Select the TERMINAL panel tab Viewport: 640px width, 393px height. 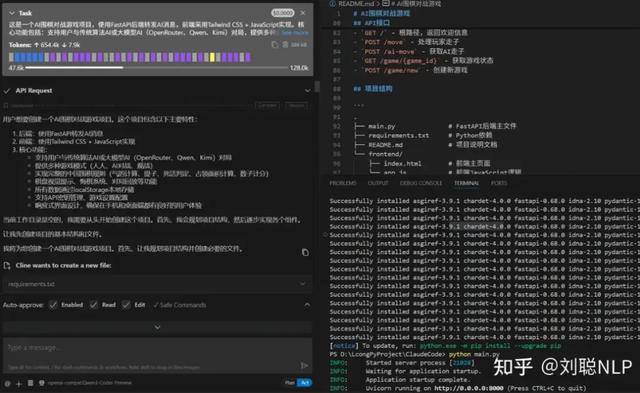coord(467,183)
